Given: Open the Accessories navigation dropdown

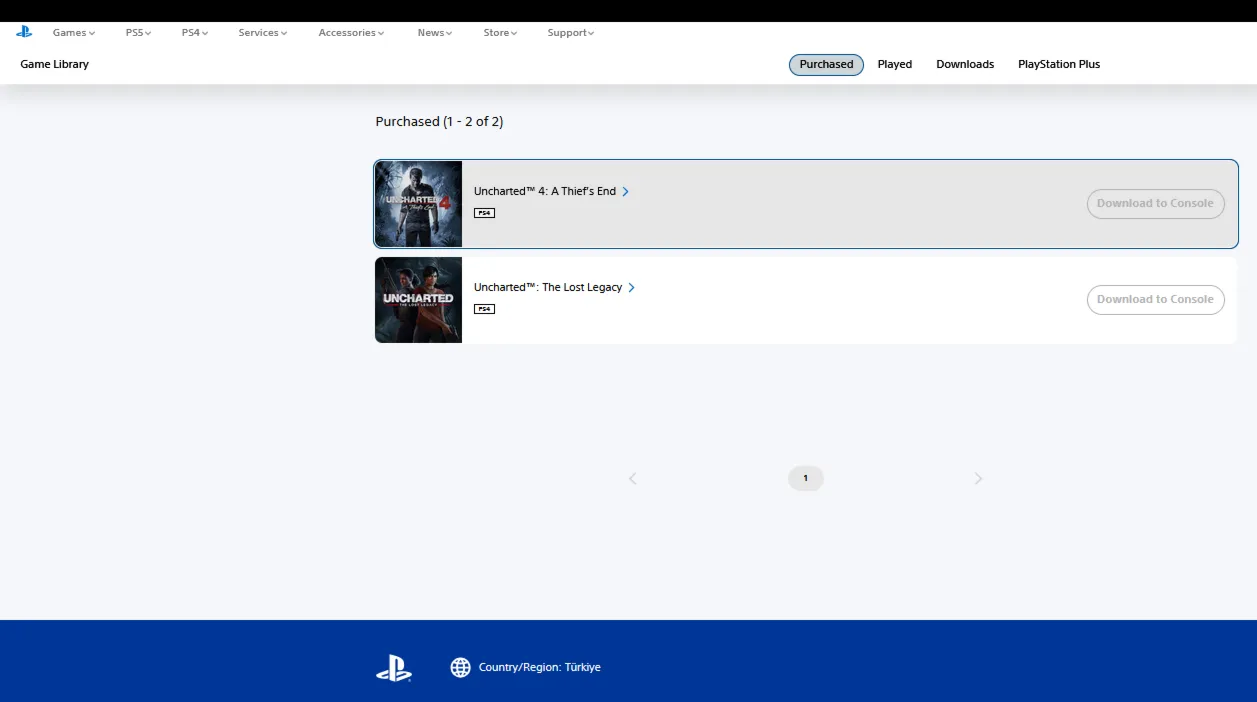Looking at the screenshot, I should [x=351, y=33].
